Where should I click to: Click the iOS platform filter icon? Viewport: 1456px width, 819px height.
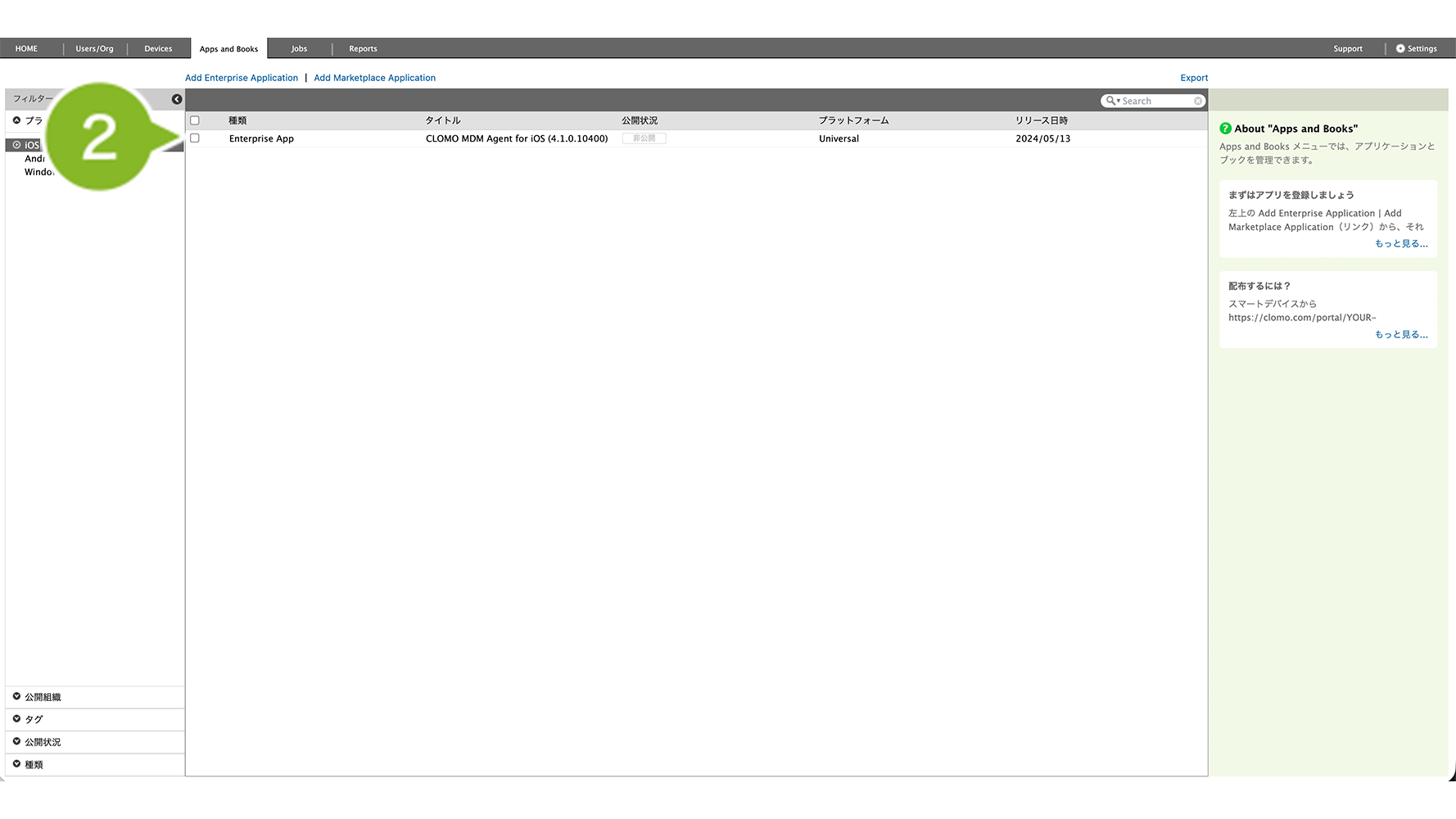[16, 145]
